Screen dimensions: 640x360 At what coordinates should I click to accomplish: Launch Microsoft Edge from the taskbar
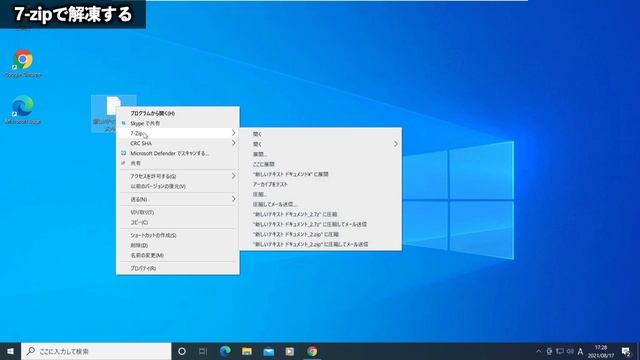coord(225,351)
